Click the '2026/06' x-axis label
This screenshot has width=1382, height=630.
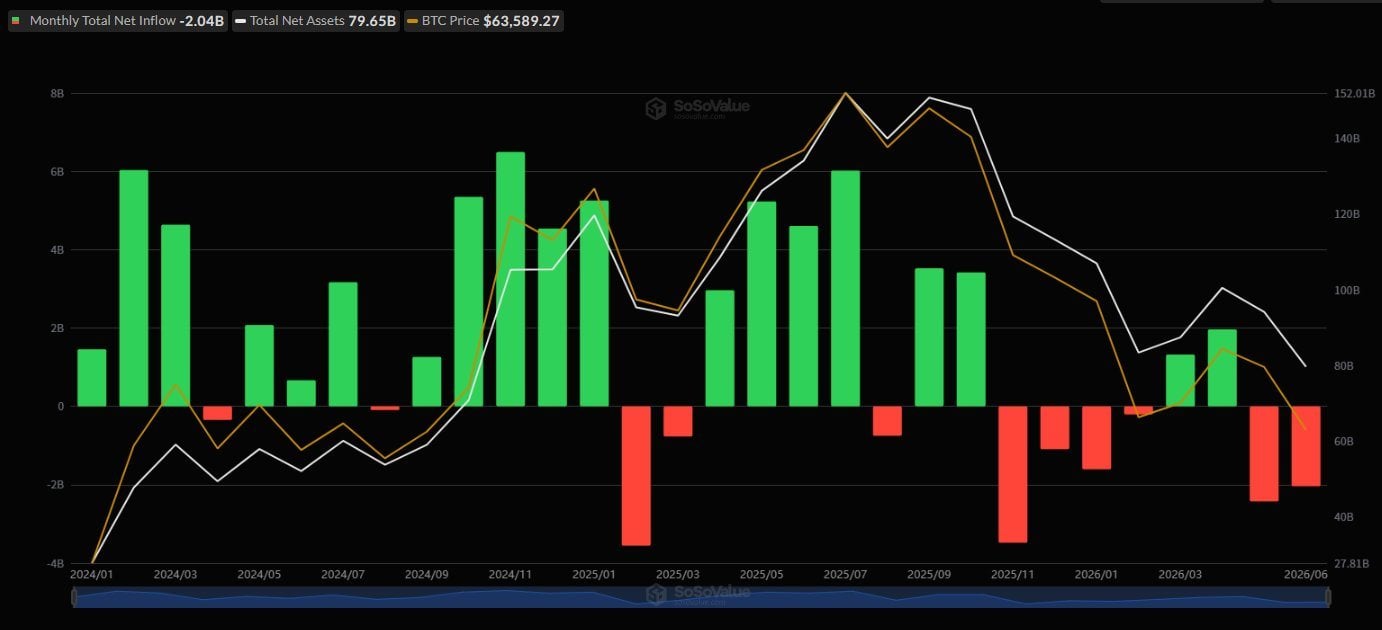(x=1306, y=575)
